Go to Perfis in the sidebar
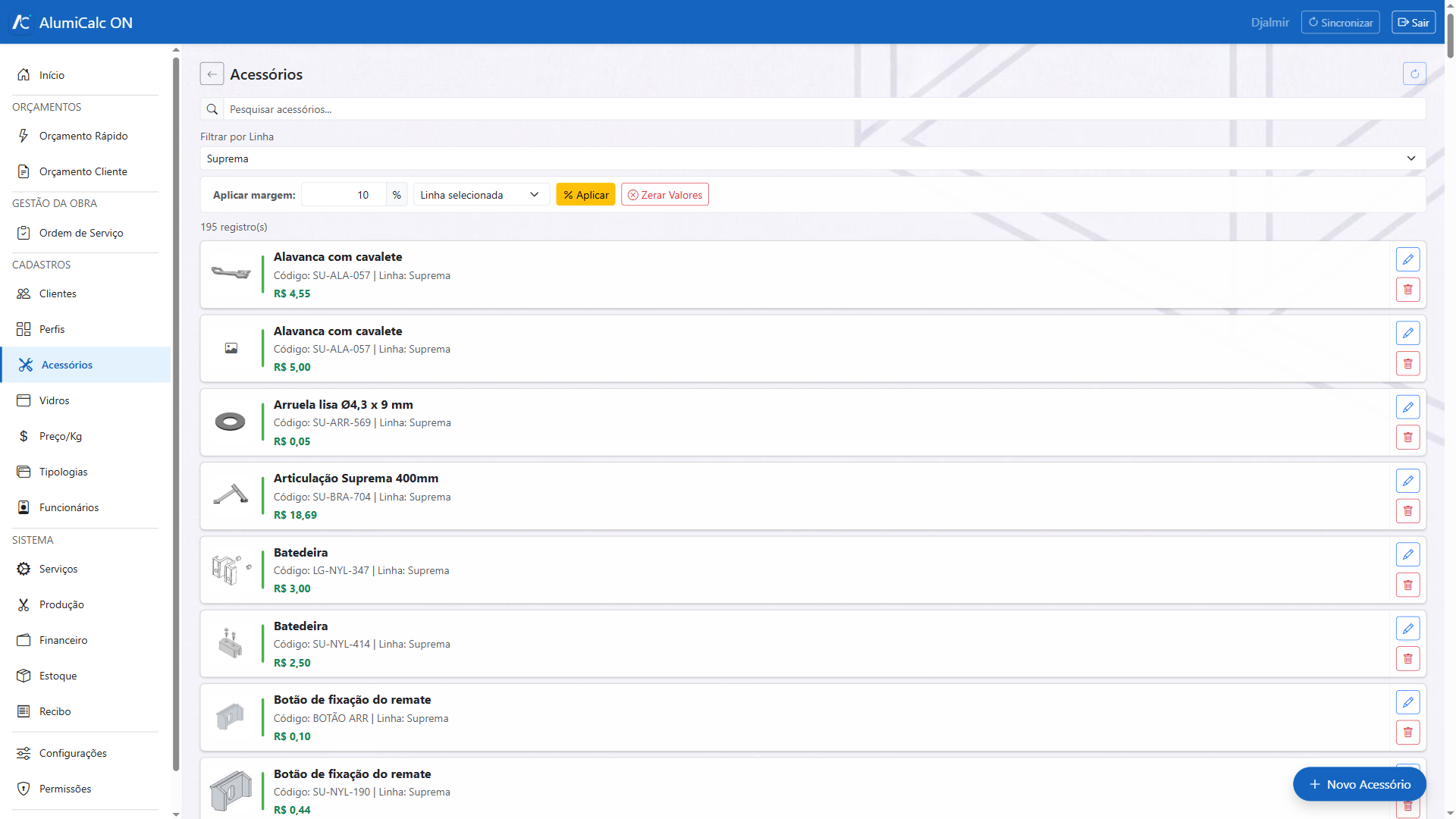 coord(86,329)
